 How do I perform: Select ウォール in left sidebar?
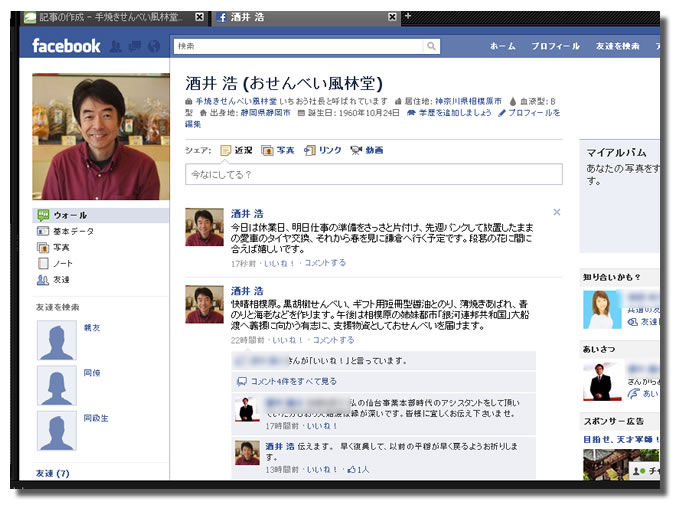click(x=101, y=215)
